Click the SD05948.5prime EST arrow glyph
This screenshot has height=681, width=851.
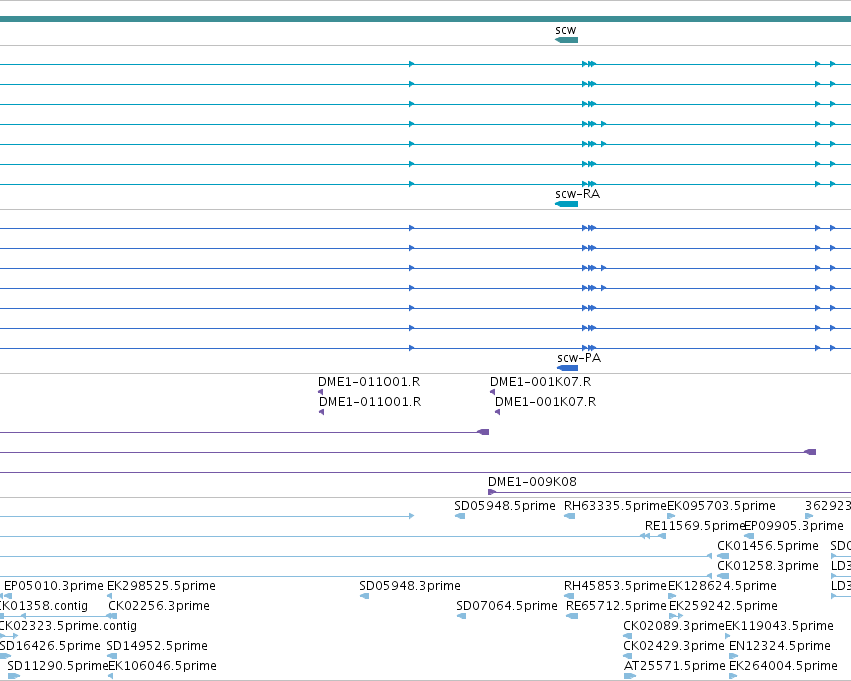(x=460, y=516)
